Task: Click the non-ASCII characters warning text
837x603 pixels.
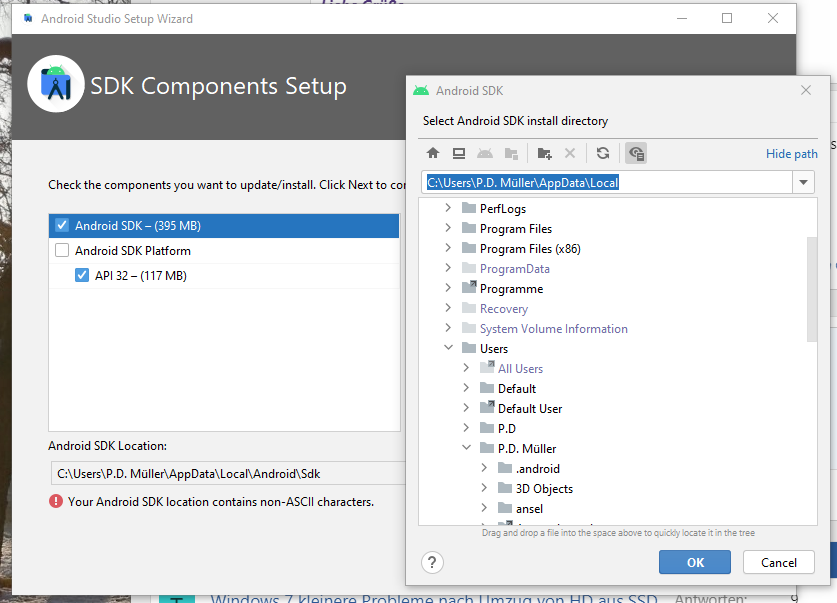Action: click(x=221, y=502)
